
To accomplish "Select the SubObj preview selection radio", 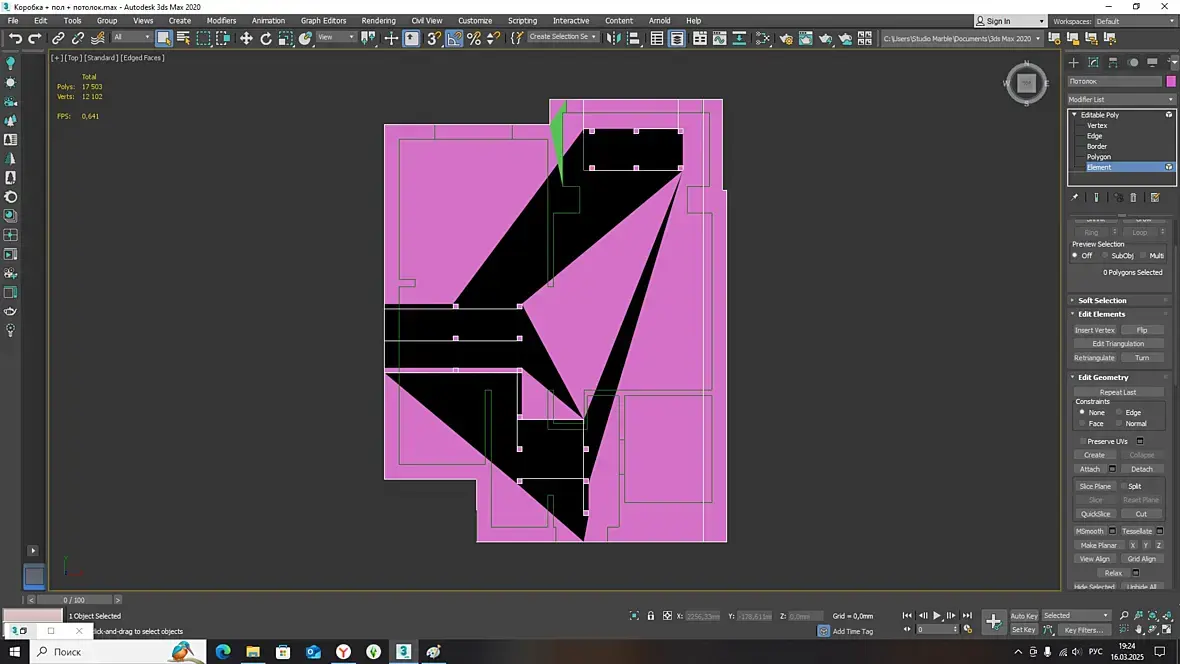I will (1105, 256).
